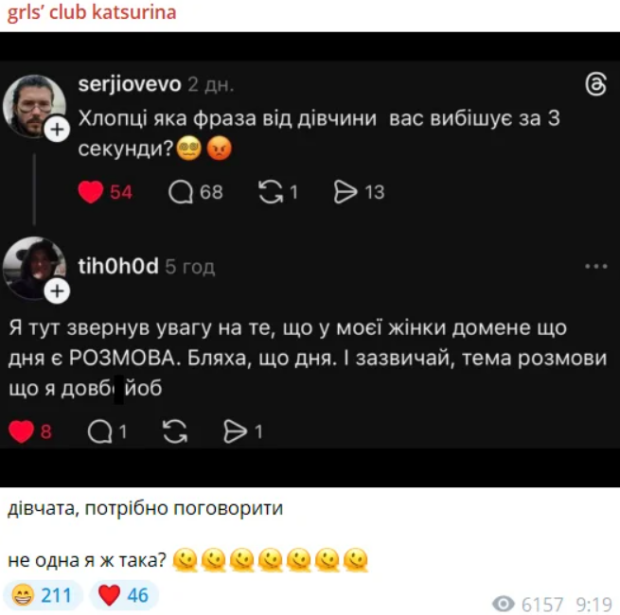Image resolution: width=620 pixels, height=615 pixels.
Task: Like tih0h0d's reply with the heart icon
Action: [21, 431]
